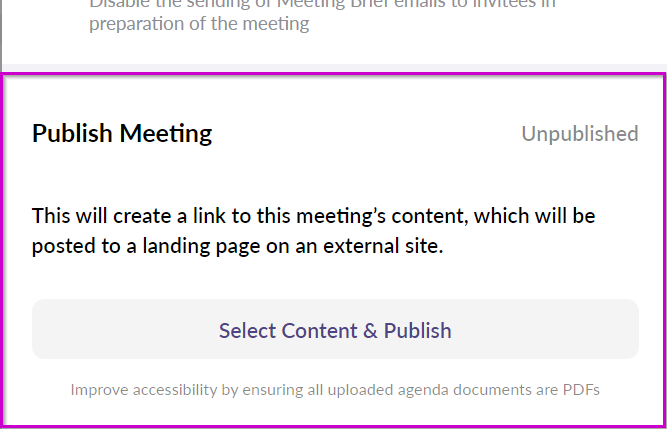The height and width of the screenshot is (429, 667).
Task: Click the word "Publish" in the panel heading
Action: point(72,133)
